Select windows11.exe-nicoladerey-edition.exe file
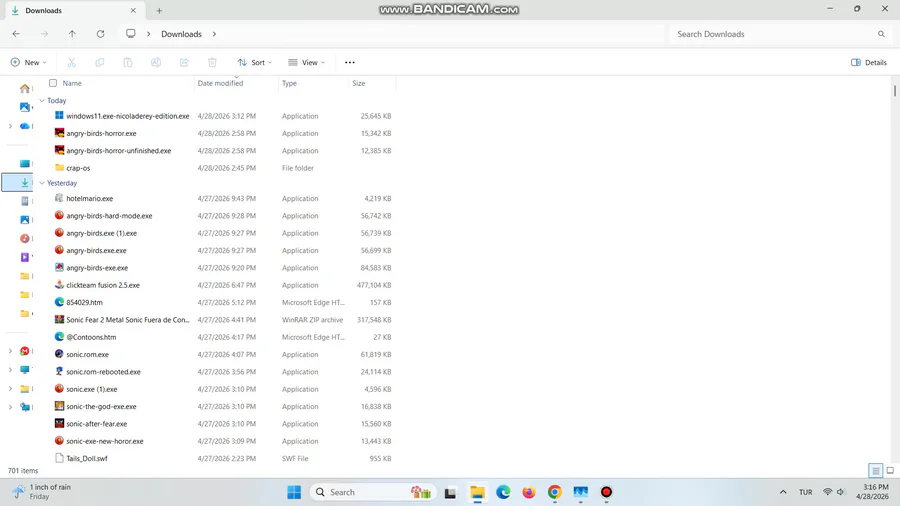Image resolution: width=900 pixels, height=506 pixels. pyautogui.click(x=127, y=116)
